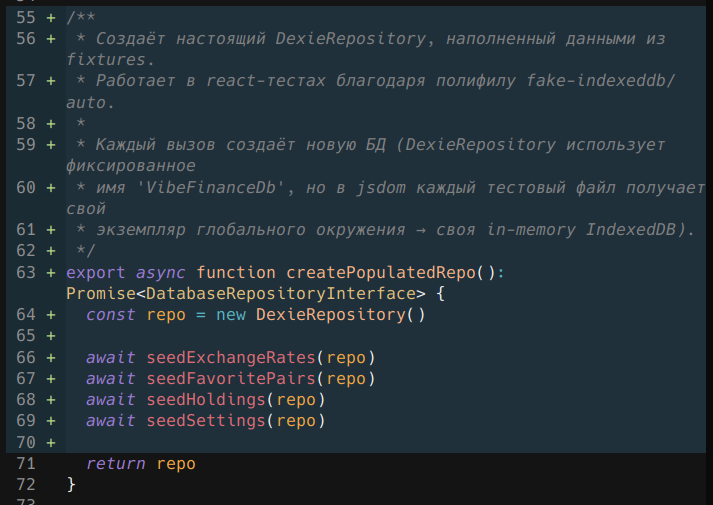This screenshot has height=505, width=713.
Task: Click the 'const' keyword on line 64
Action: [x=110, y=315]
